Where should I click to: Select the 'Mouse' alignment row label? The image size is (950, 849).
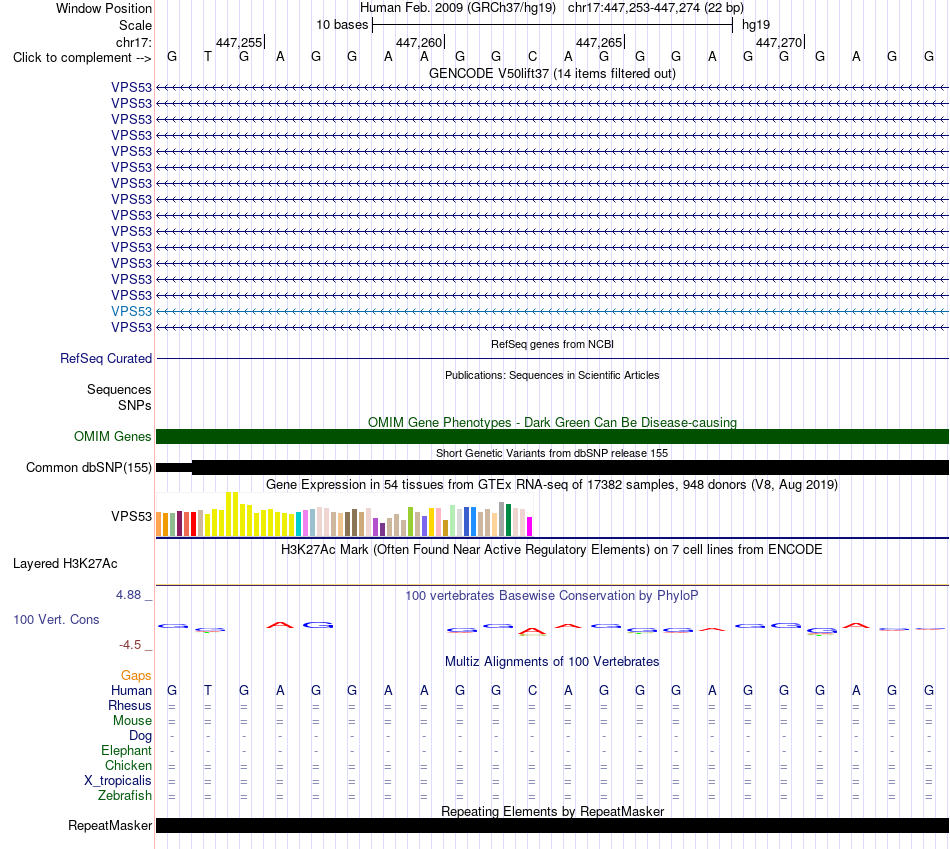tap(132, 721)
